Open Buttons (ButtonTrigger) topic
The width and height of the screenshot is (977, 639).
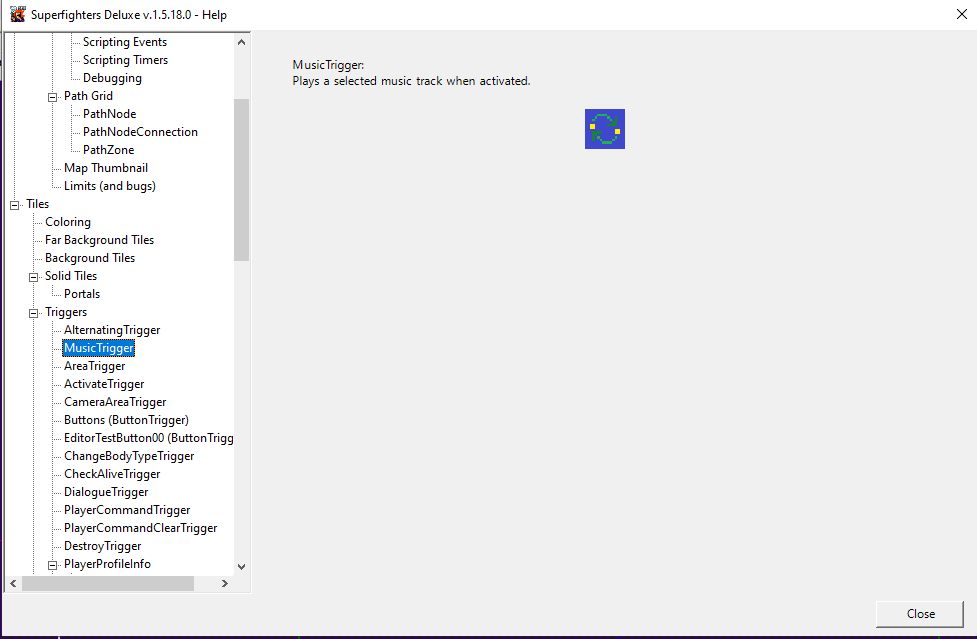tap(126, 420)
